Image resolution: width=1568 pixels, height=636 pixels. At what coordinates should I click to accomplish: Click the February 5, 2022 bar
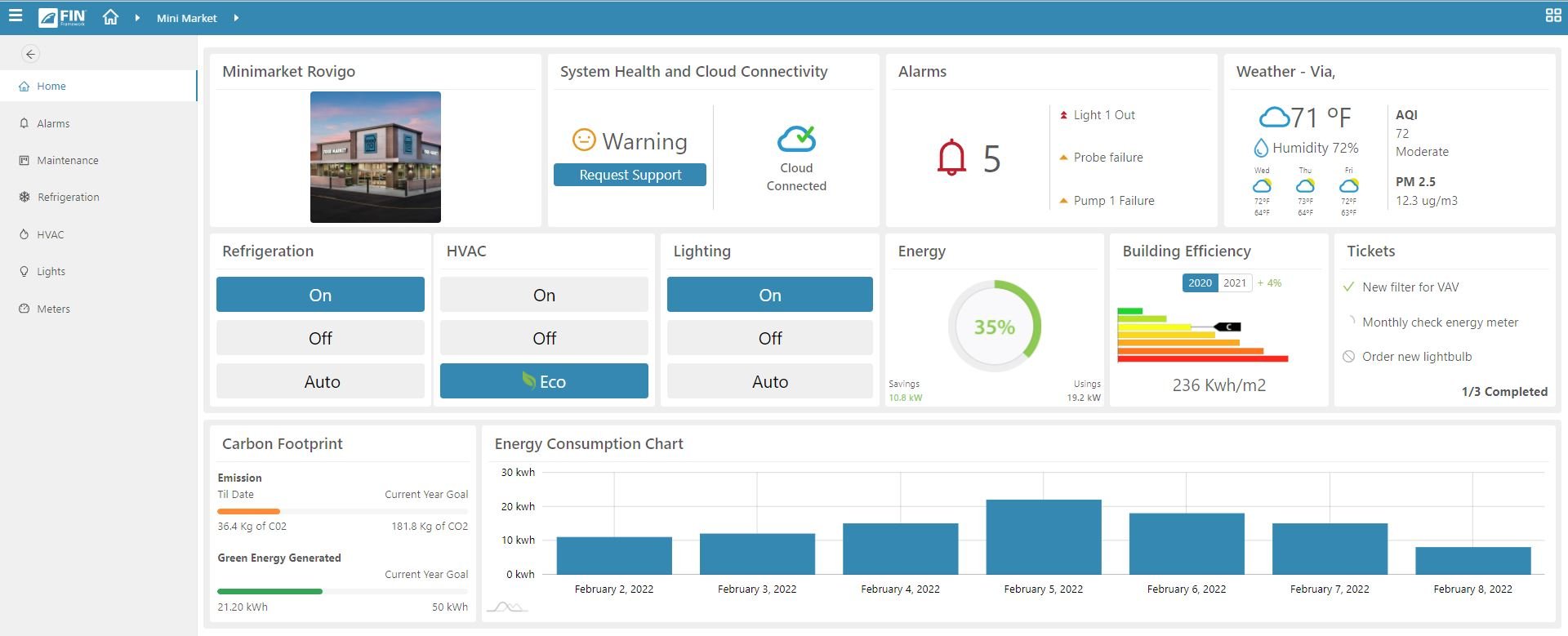pyautogui.click(x=1044, y=536)
